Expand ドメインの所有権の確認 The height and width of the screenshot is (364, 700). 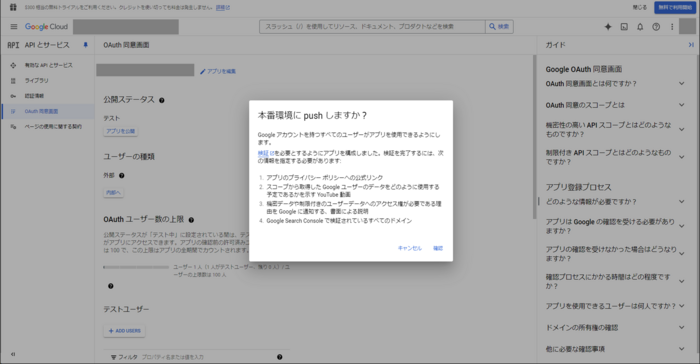[615, 327]
